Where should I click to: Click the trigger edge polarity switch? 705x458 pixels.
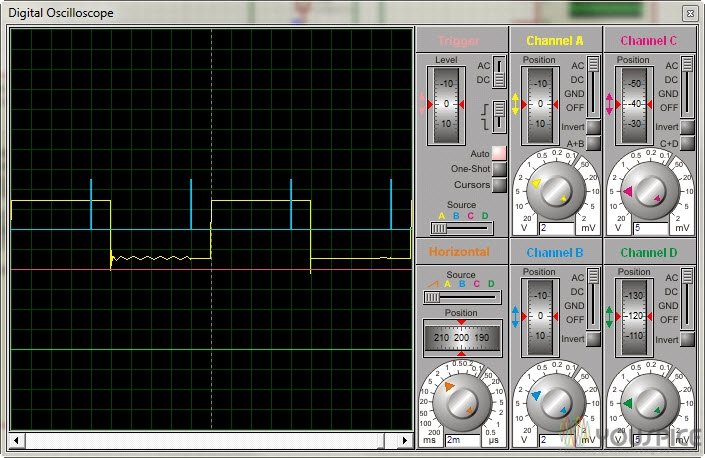click(499, 116)
